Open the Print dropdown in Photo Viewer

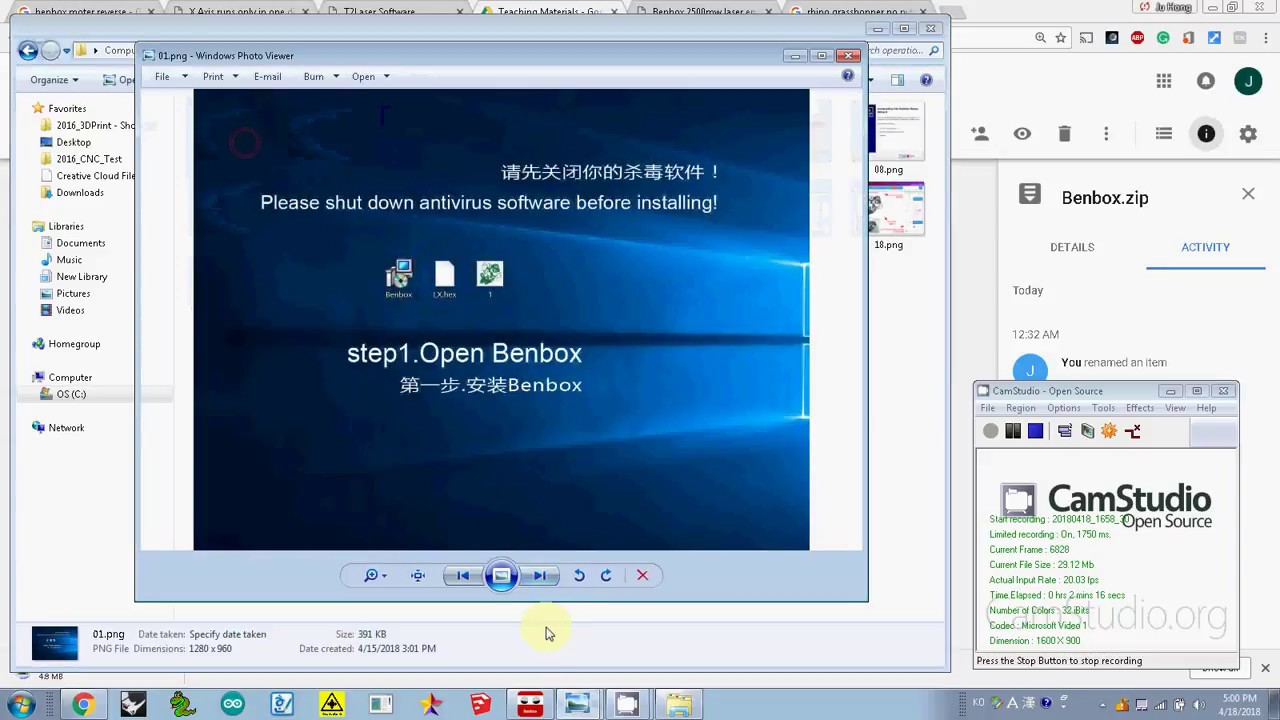tap(220, 76)
